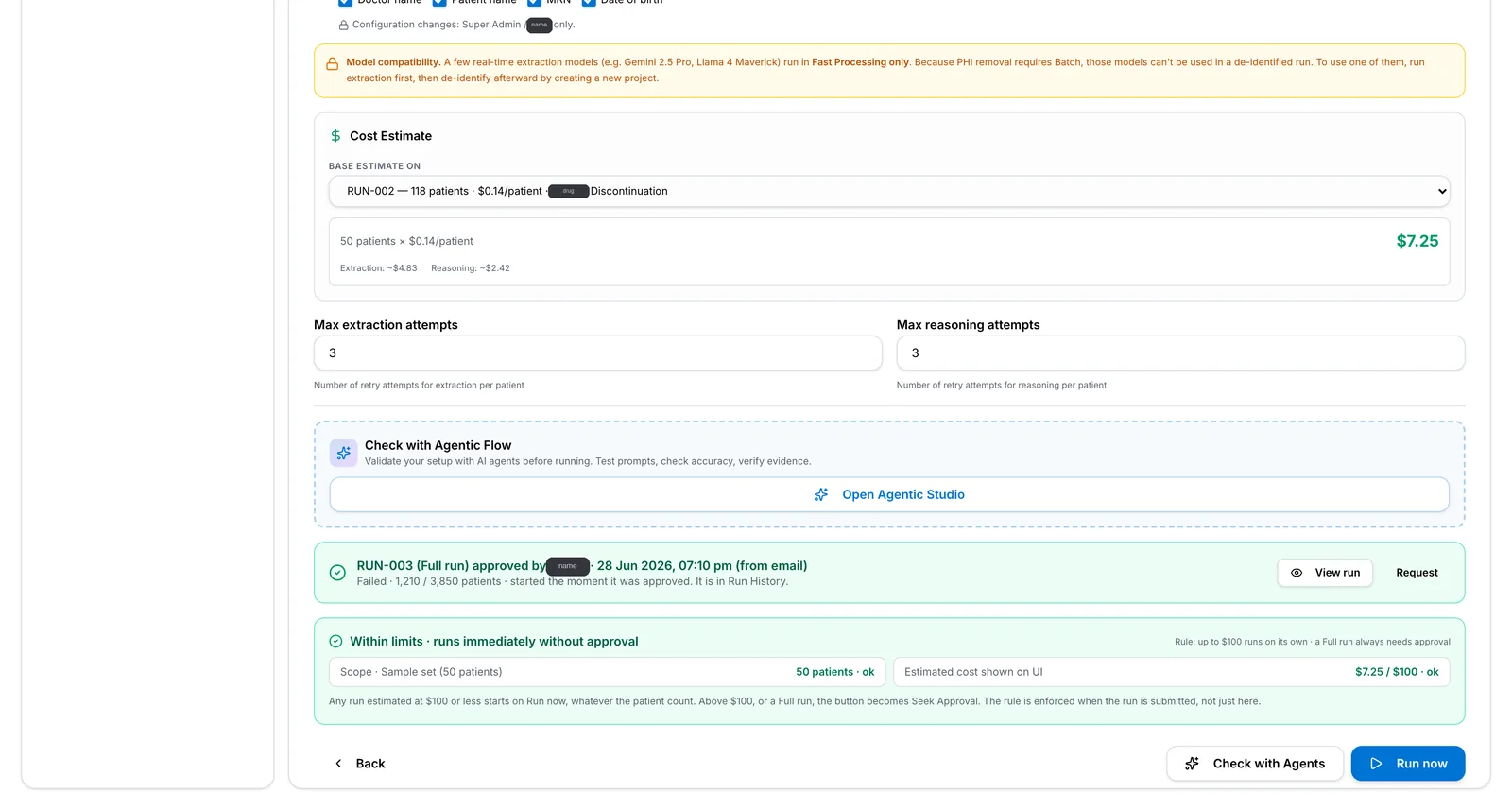Open the Base Estimate On dropdown
The image size is (1512, 810).
click(889, 191)
